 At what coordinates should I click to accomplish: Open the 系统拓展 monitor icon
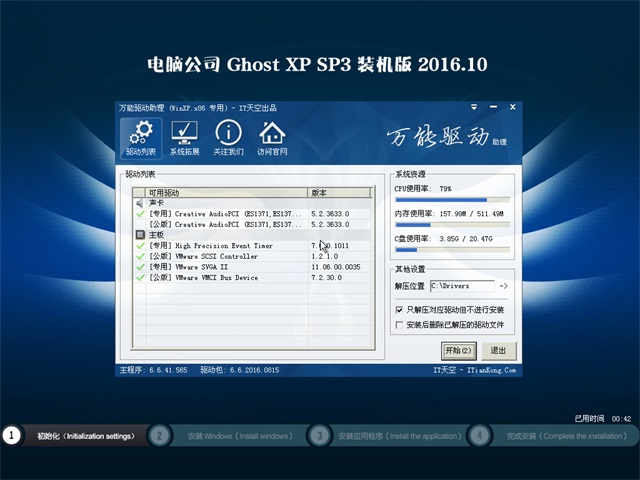pos(184,138)
